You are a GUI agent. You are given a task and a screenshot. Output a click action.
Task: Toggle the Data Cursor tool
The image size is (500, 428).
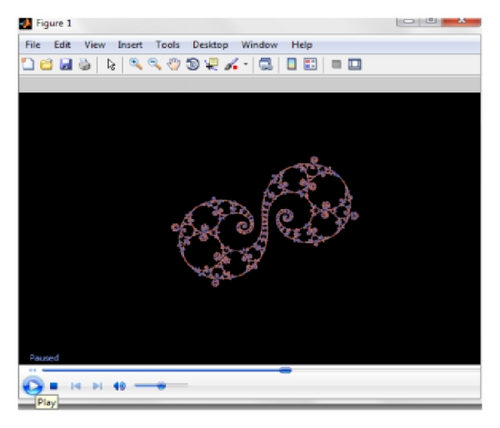(x=212, y=64)
